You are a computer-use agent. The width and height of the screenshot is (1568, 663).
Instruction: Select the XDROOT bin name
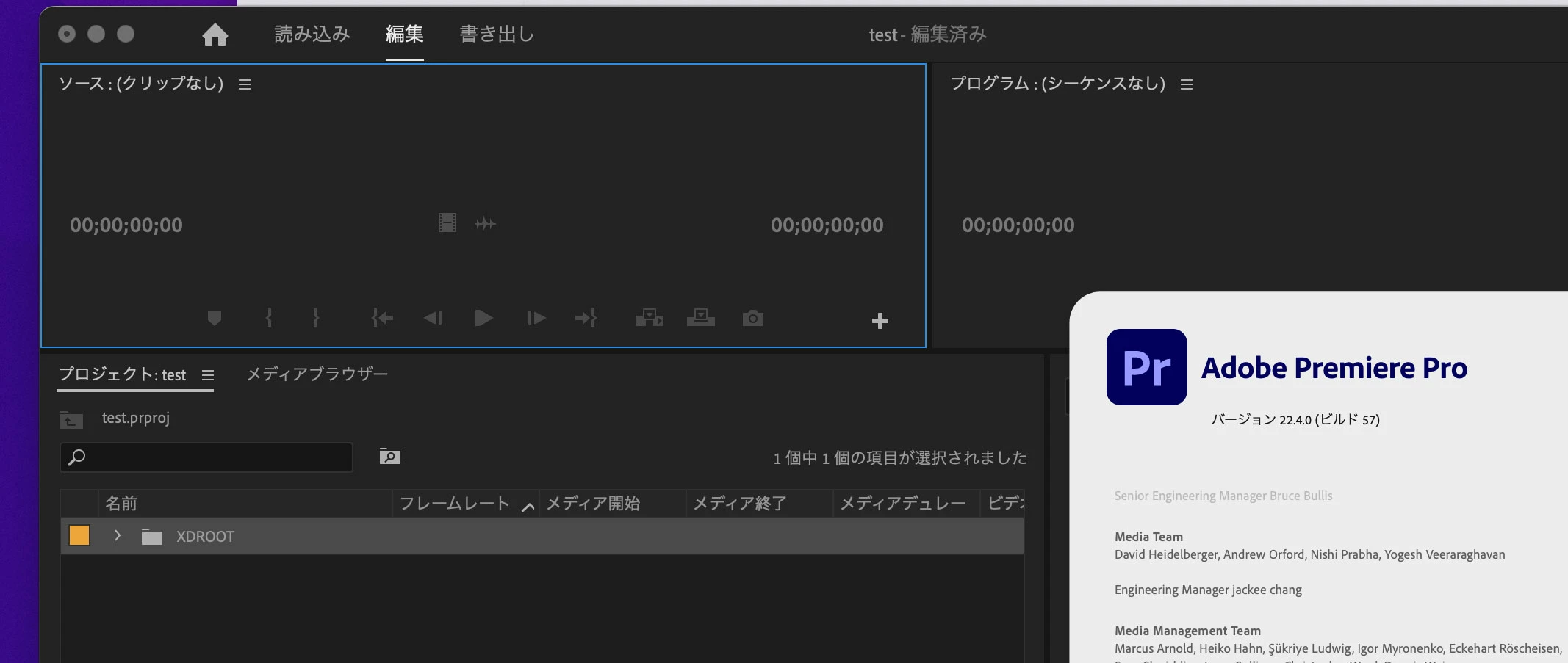[205, 537]
